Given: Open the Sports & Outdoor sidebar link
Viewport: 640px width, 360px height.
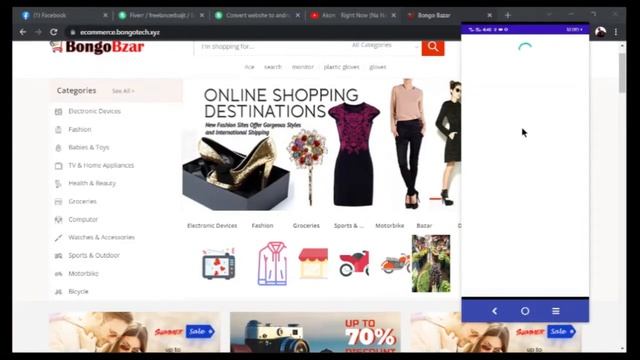Looking at the screenshot, I should pyautogui.click(x=94, y=255).
